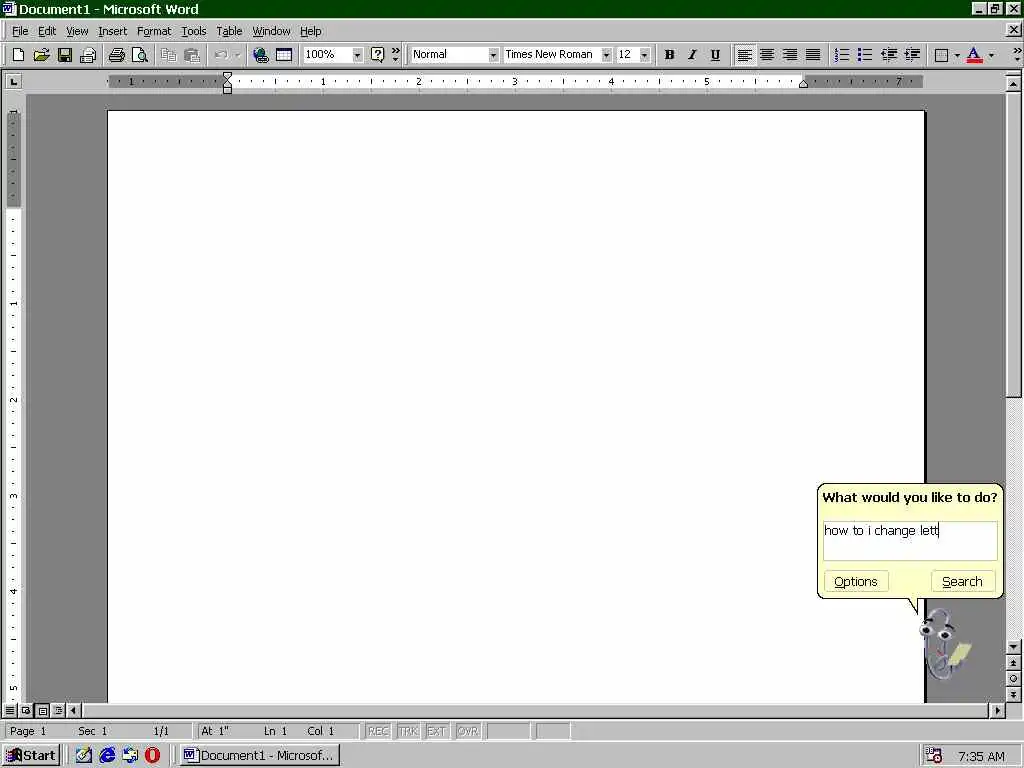
Task: Toggle EXT extend selection in status bar
Action: (x=437, y=731)
